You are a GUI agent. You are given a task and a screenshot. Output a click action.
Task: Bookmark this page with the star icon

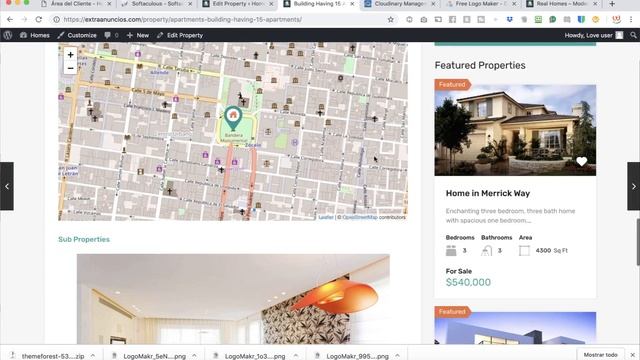click(x=391, y=20)
